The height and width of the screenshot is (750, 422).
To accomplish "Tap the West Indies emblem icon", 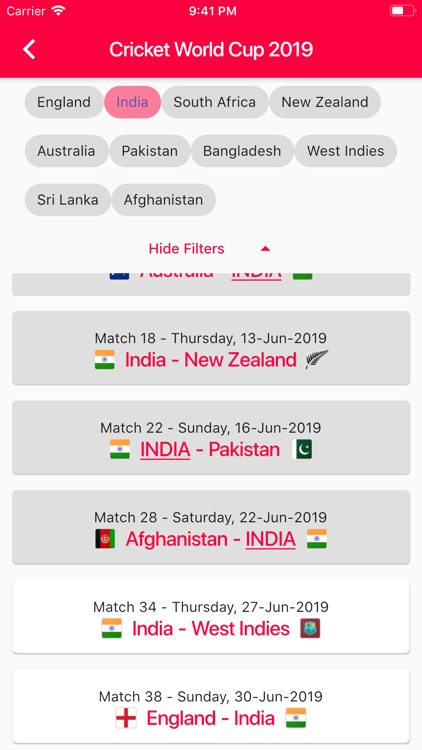I will tap(310, 628).
